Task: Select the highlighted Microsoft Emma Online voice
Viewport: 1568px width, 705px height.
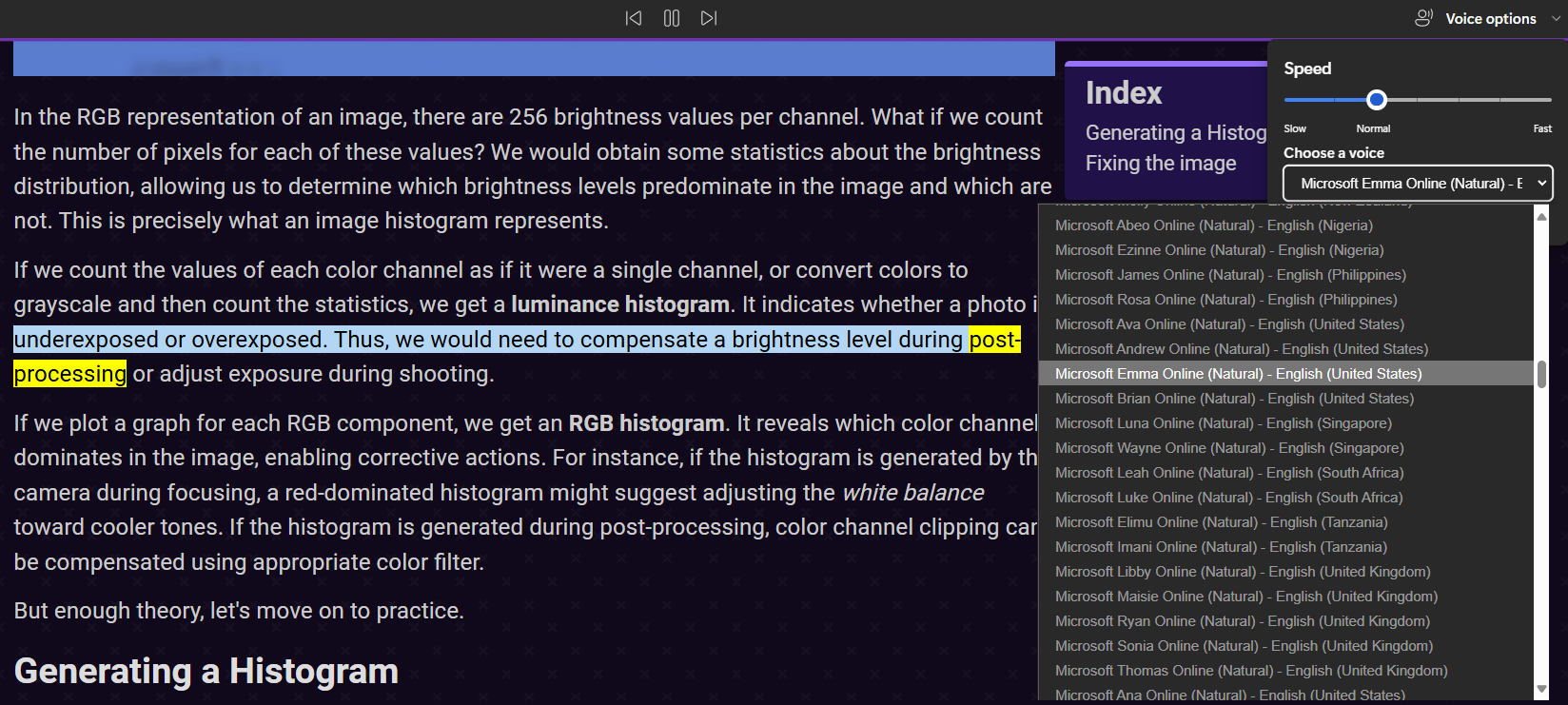Action: tap(1238, 374)
